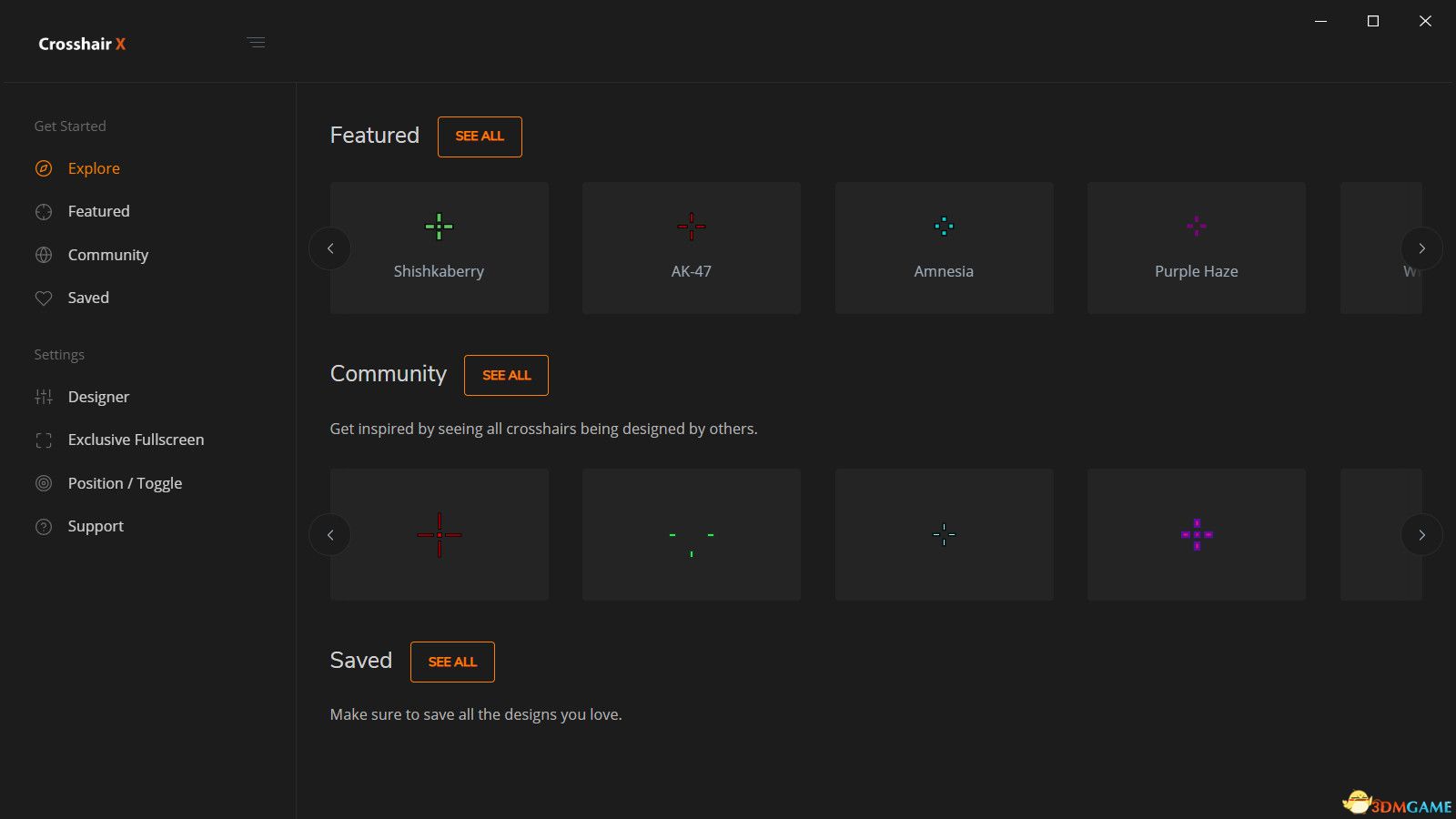The width and height of the screenshot is (1456, 819).
Task: Click the Exclusive Fullscreen brackets icon
Action: point(44,440)
